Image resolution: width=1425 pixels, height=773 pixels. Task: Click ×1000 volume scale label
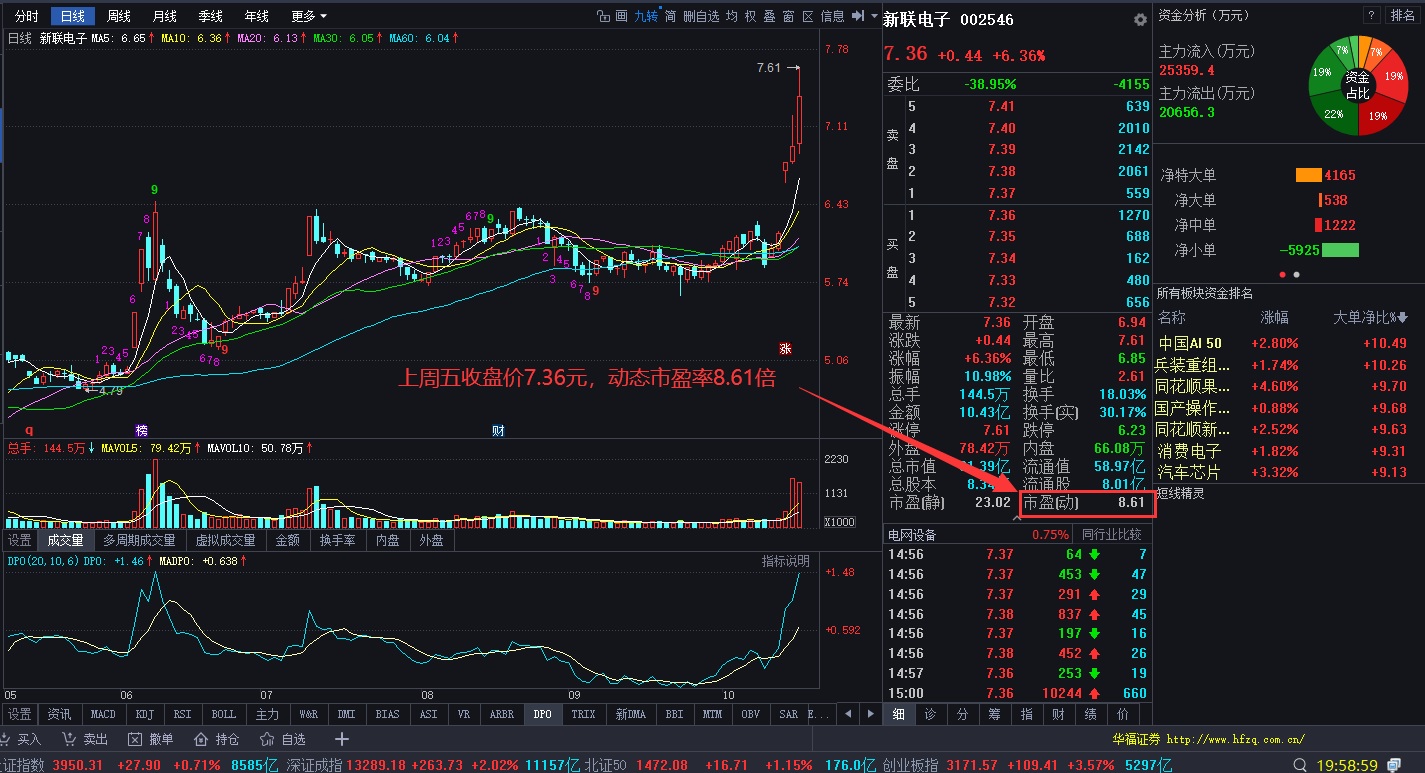click(839, 522)
